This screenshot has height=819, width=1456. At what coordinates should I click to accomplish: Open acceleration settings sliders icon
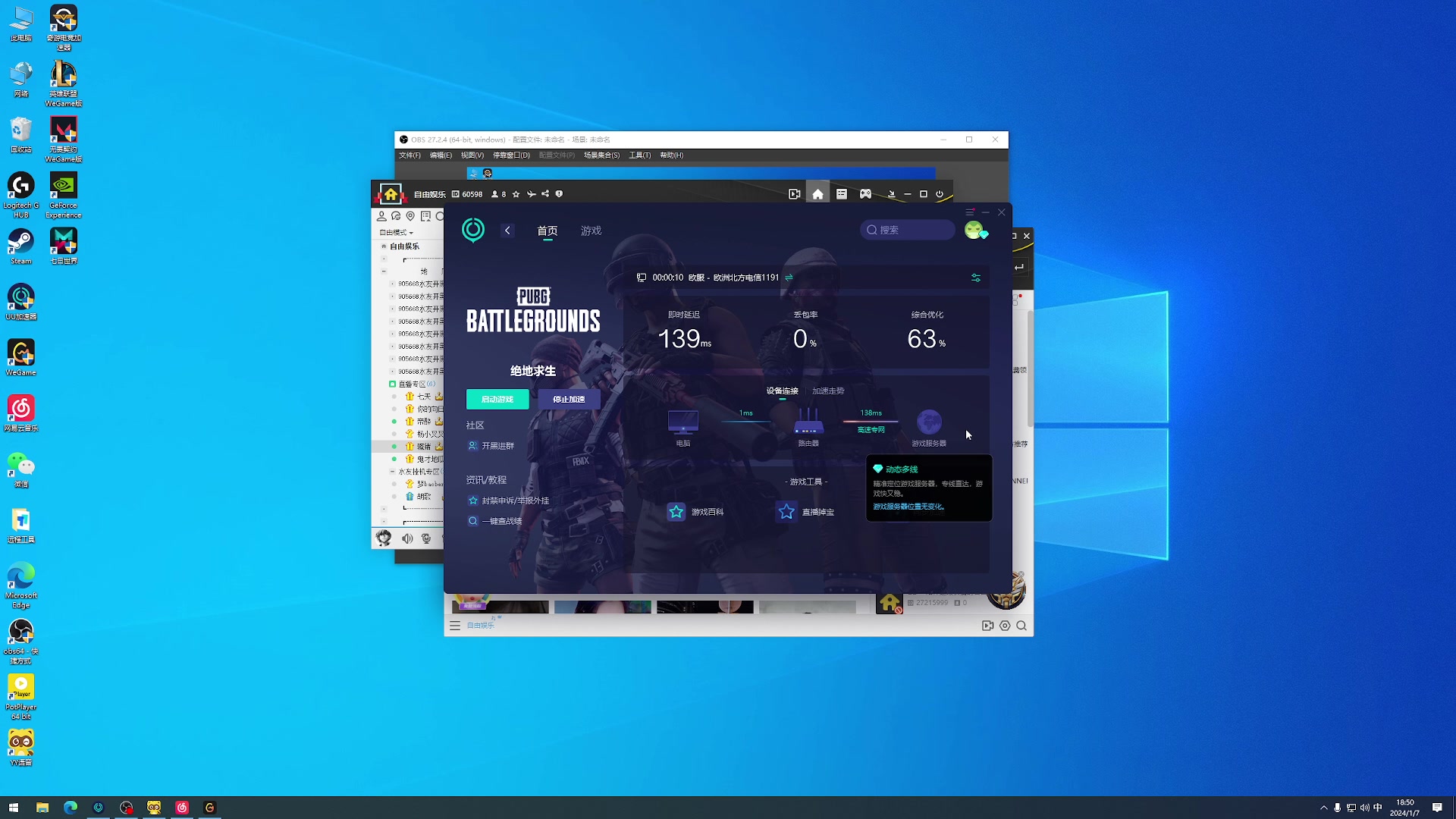(x=976, y=278)
